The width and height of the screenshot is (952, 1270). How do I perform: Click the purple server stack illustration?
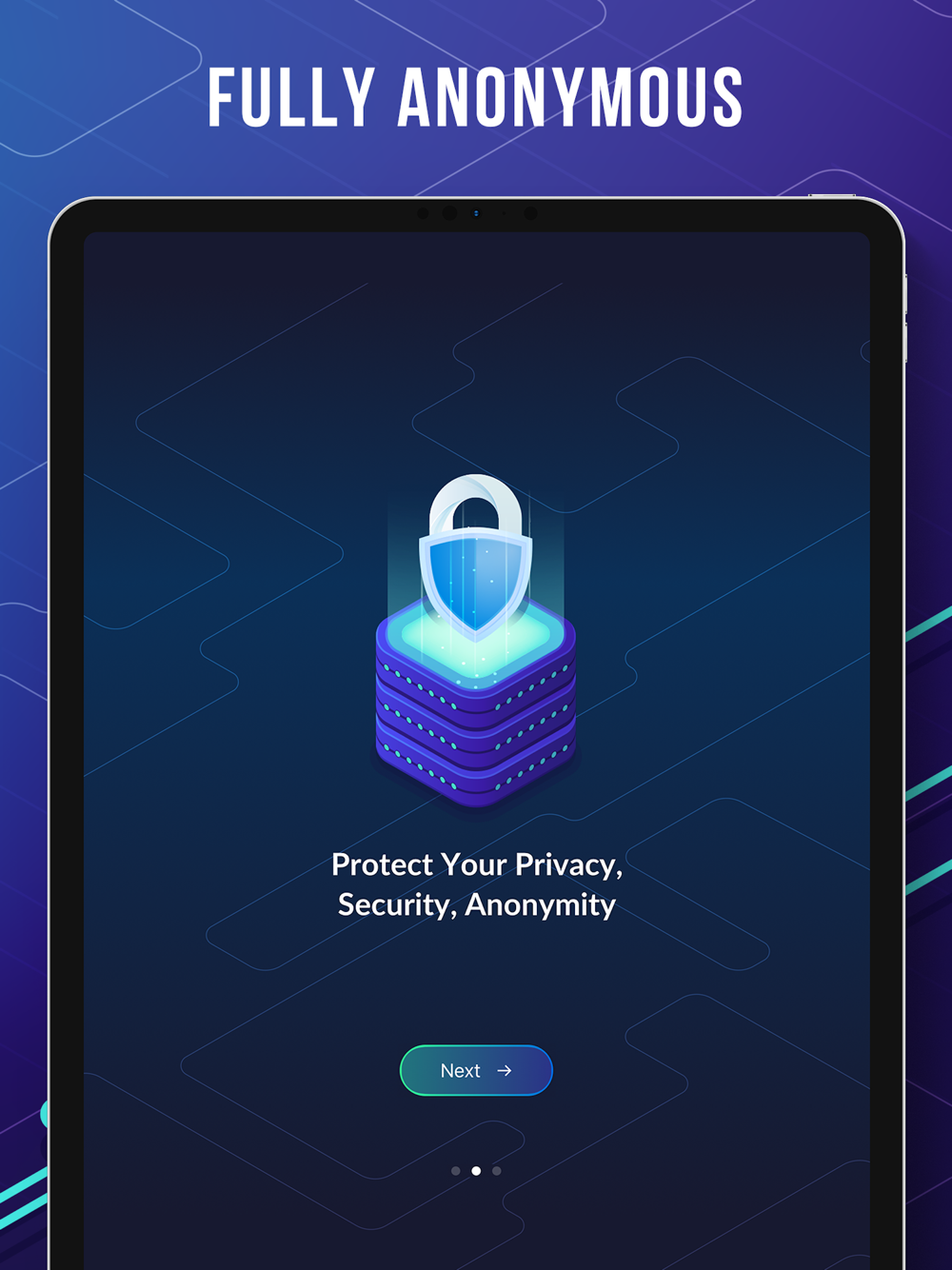pyautogui.click(x=476, y=704)
